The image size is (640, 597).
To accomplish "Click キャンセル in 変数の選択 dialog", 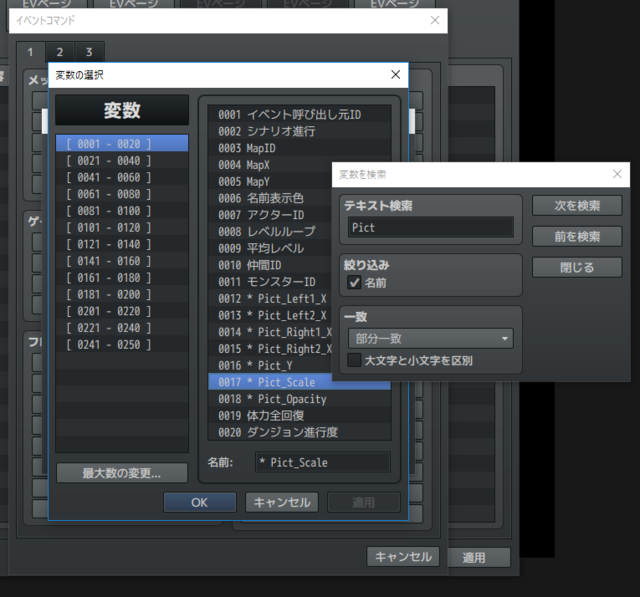I will (x=282, y=502).
